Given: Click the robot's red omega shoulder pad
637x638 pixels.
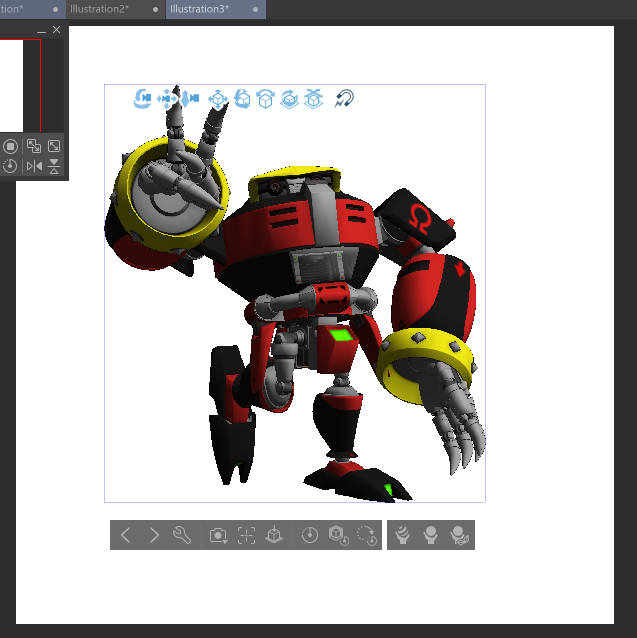Looking at the screenshot, I should coord(417,220).
